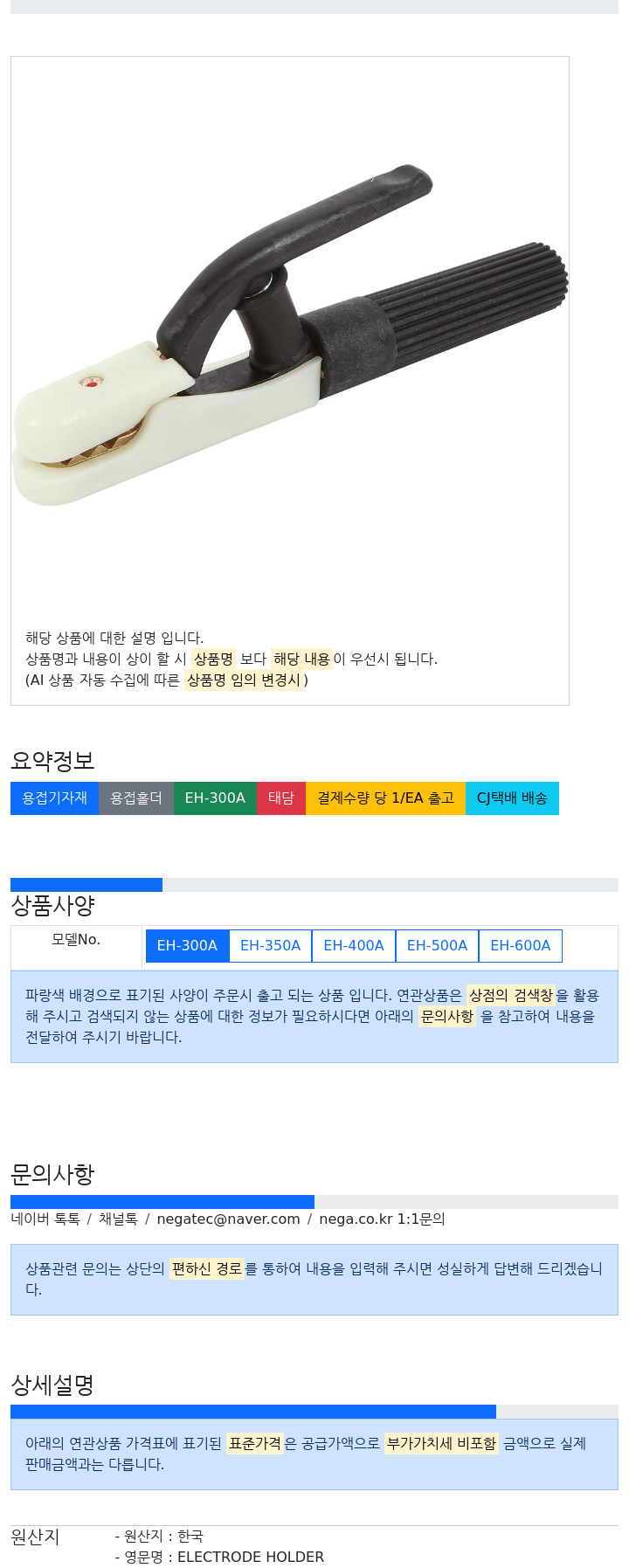Click the progress bar under 상세설명 heading
This screenshot has width=629, height=1568.
pyautogui.click(x=314, y=1412)
